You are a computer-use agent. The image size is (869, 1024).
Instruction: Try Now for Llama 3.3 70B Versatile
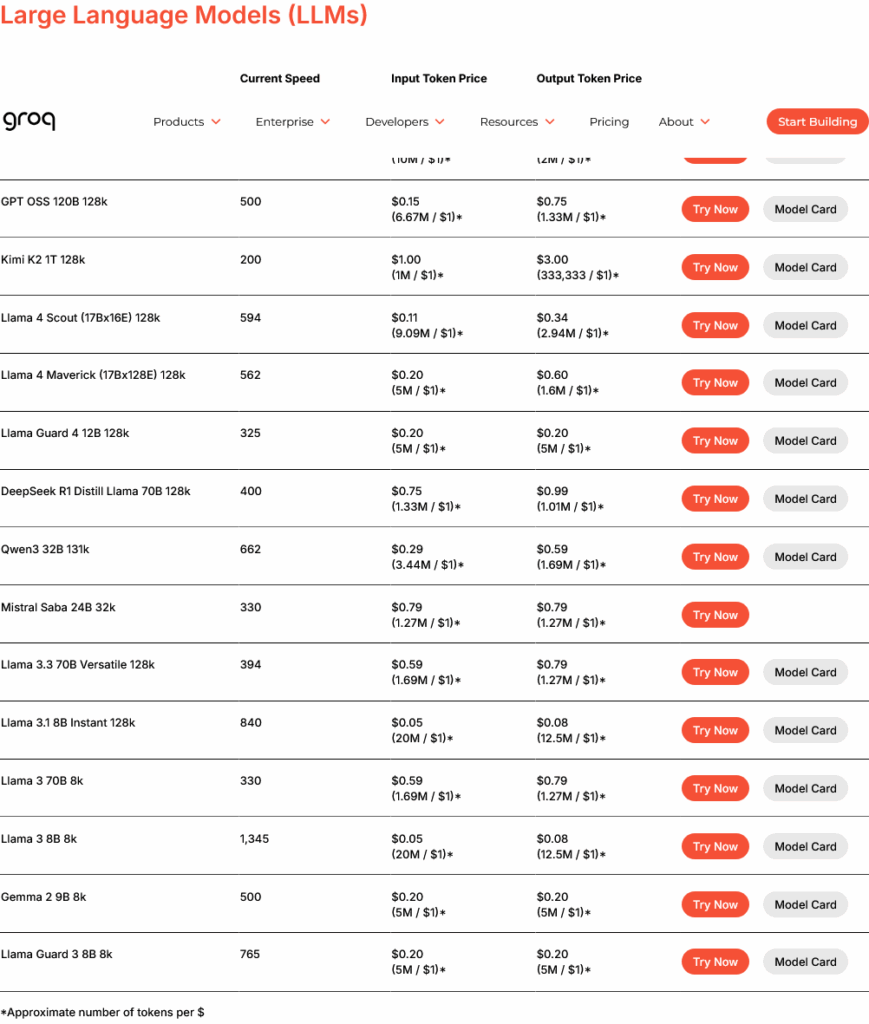(x=715, y=673)
